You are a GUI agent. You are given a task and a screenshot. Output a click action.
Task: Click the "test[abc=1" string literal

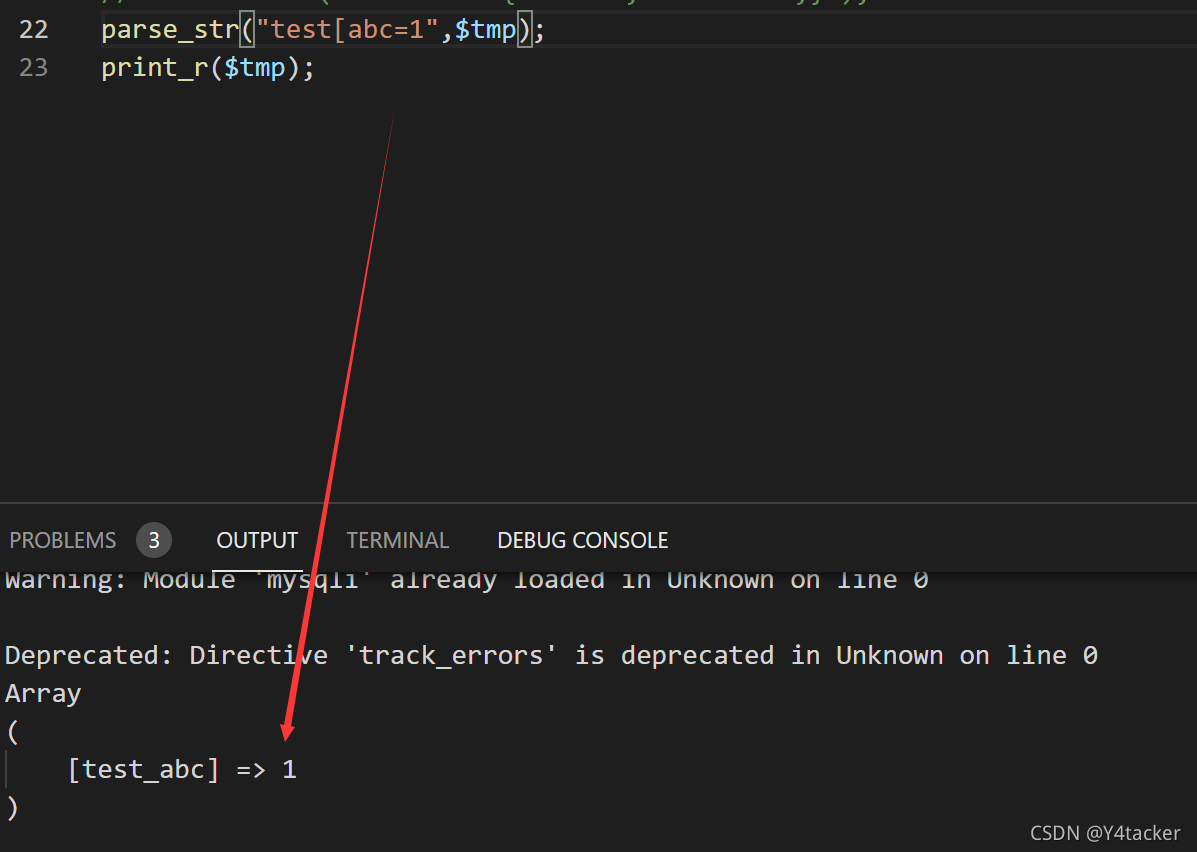[347, 30]
